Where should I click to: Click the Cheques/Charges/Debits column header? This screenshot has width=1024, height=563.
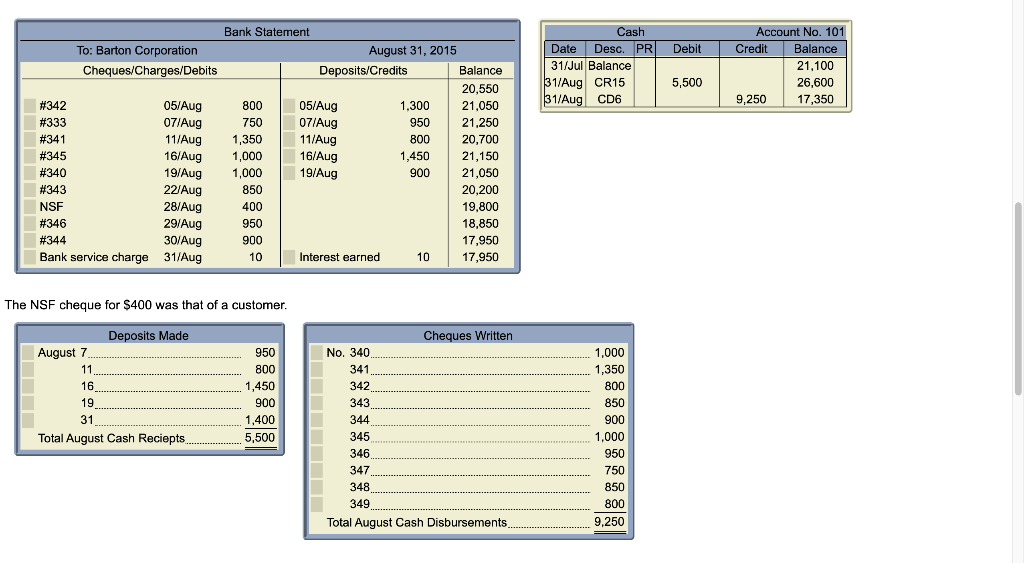[x=150, y=71]
